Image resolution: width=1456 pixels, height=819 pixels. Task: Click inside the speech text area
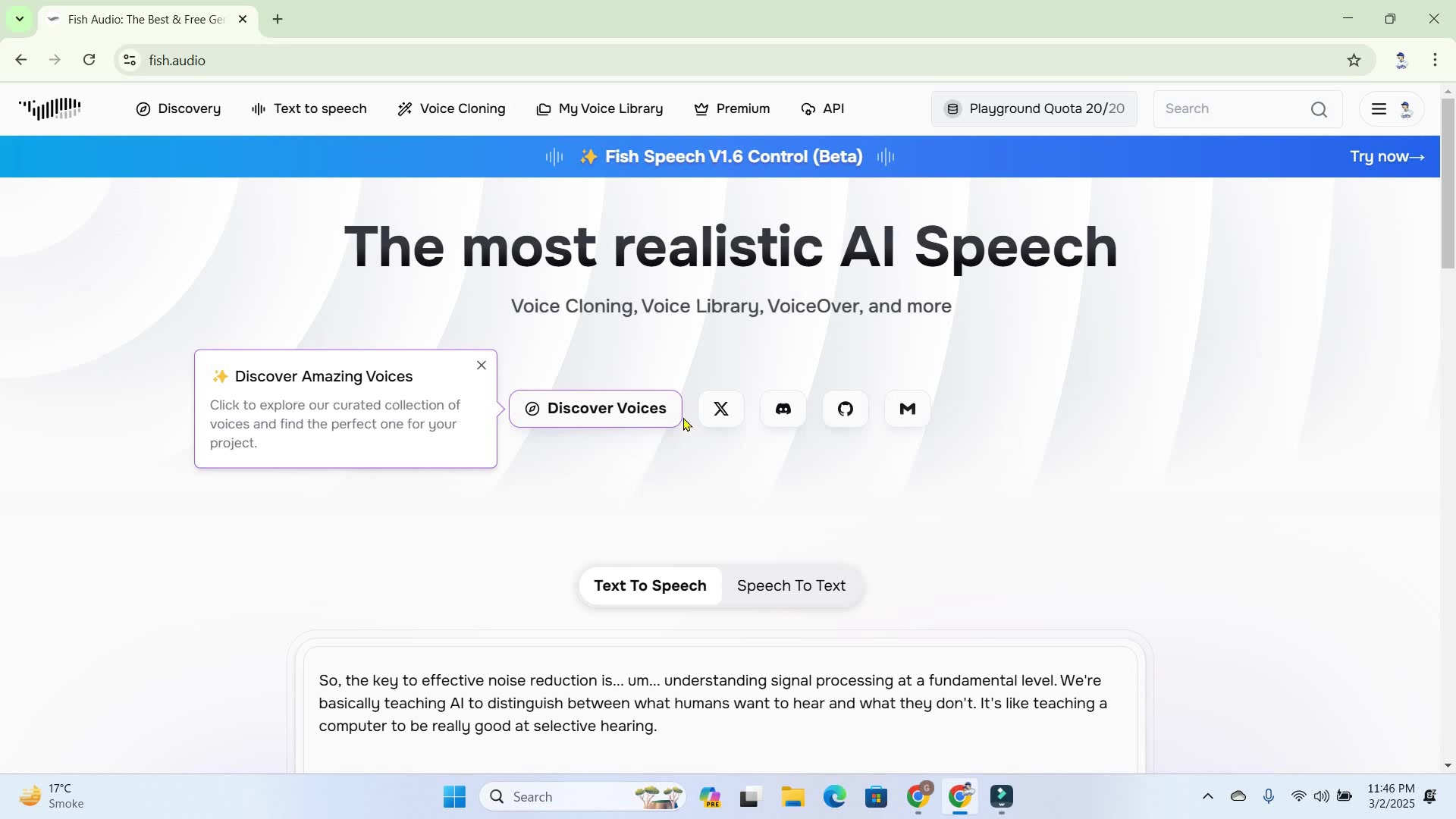coord(720,709)
